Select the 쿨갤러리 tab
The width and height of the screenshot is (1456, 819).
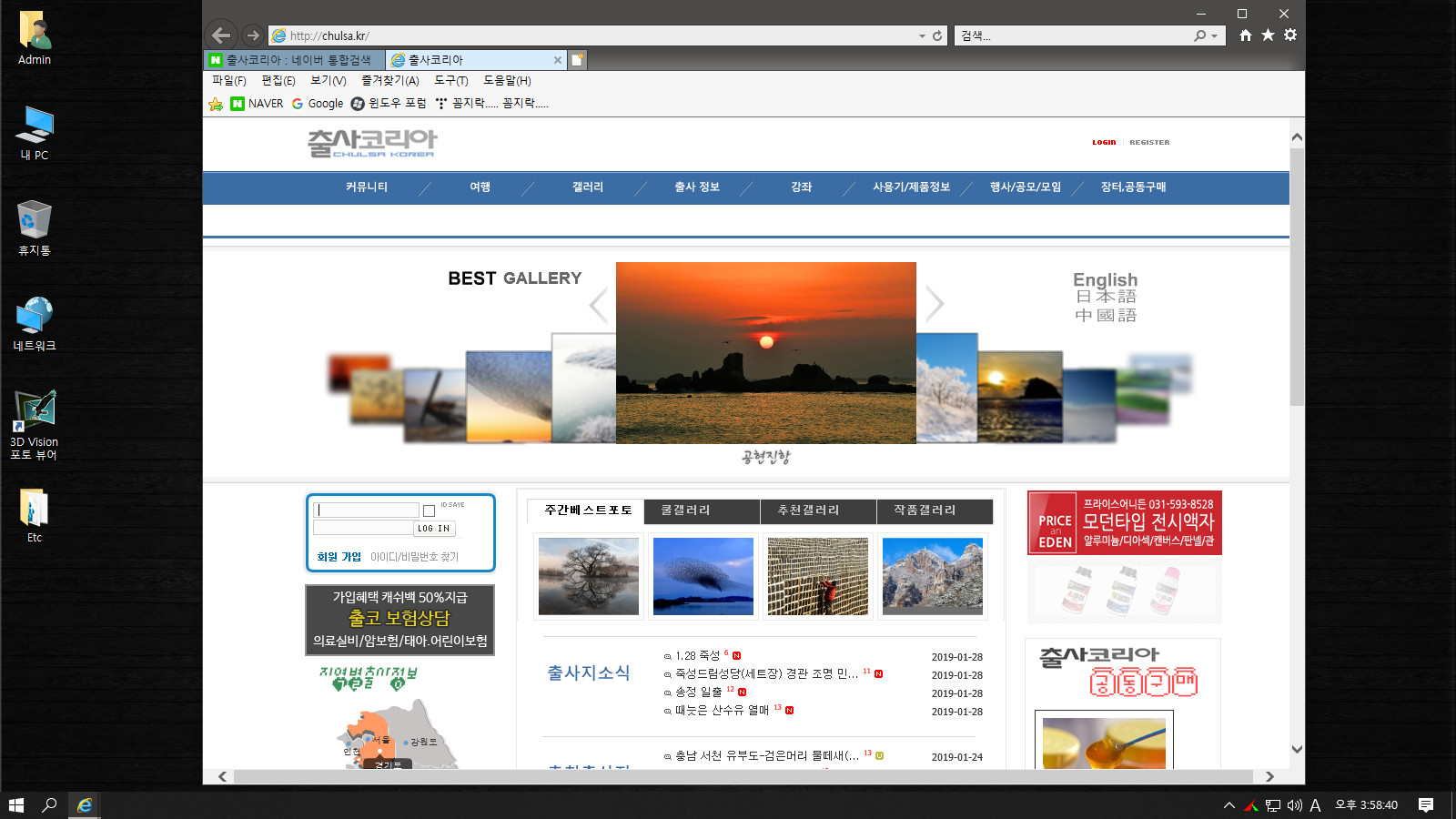[x=702, y=511]
